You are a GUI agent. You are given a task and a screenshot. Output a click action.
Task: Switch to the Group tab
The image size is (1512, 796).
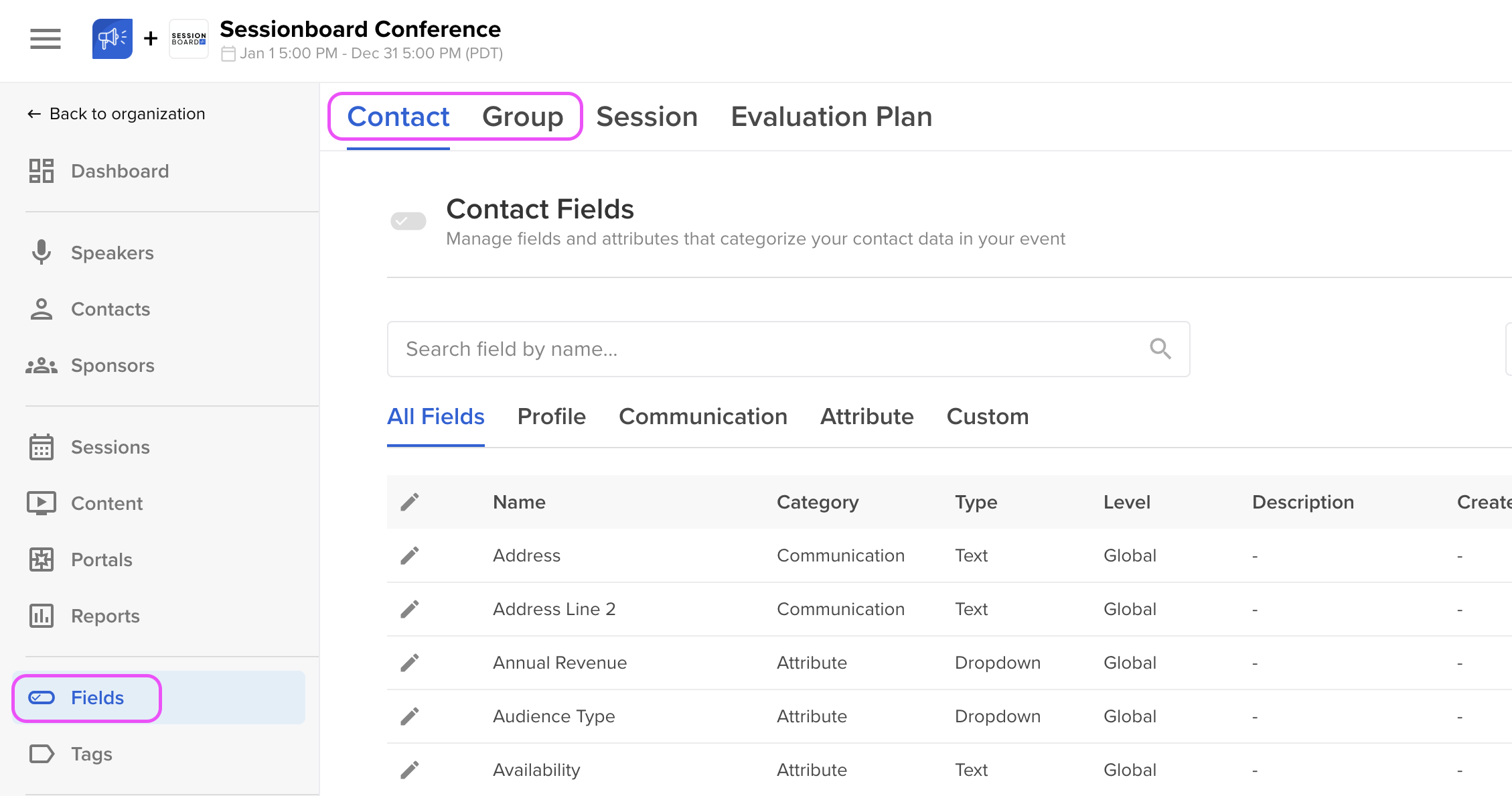(522, 117)
